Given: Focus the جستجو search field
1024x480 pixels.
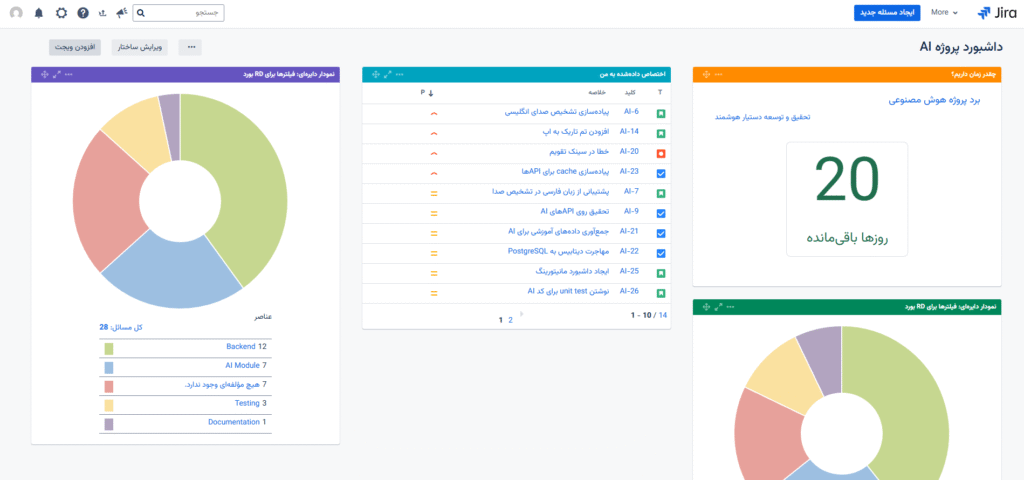Looking at the screenshot, I should pyautogui.click(x=178, y=13).
